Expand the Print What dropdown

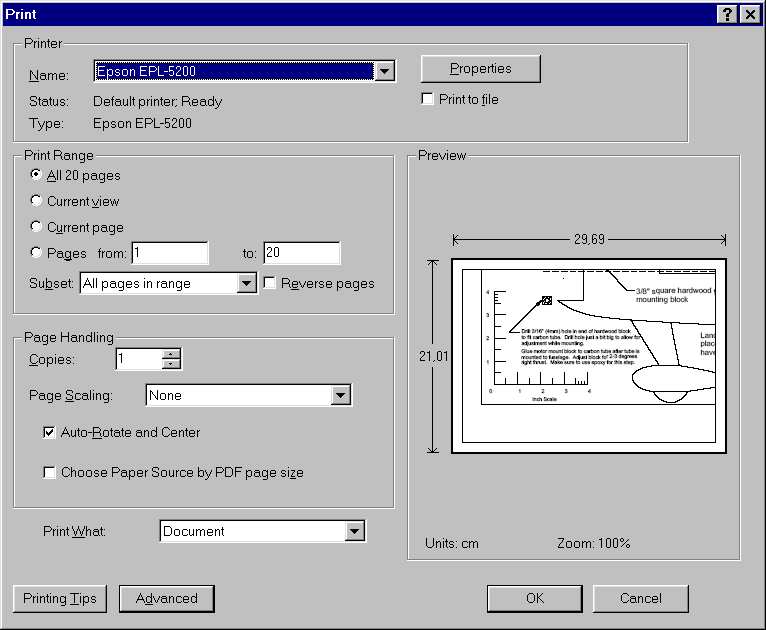pyautogui.click(x=355, y=532)
